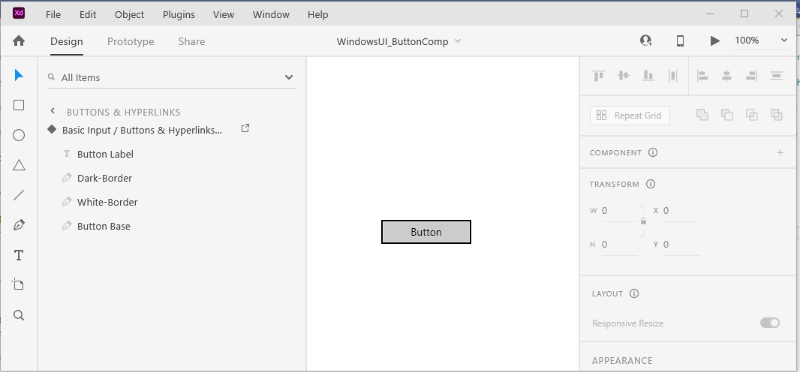Click the Y position input field

click(x=681, y=244)
